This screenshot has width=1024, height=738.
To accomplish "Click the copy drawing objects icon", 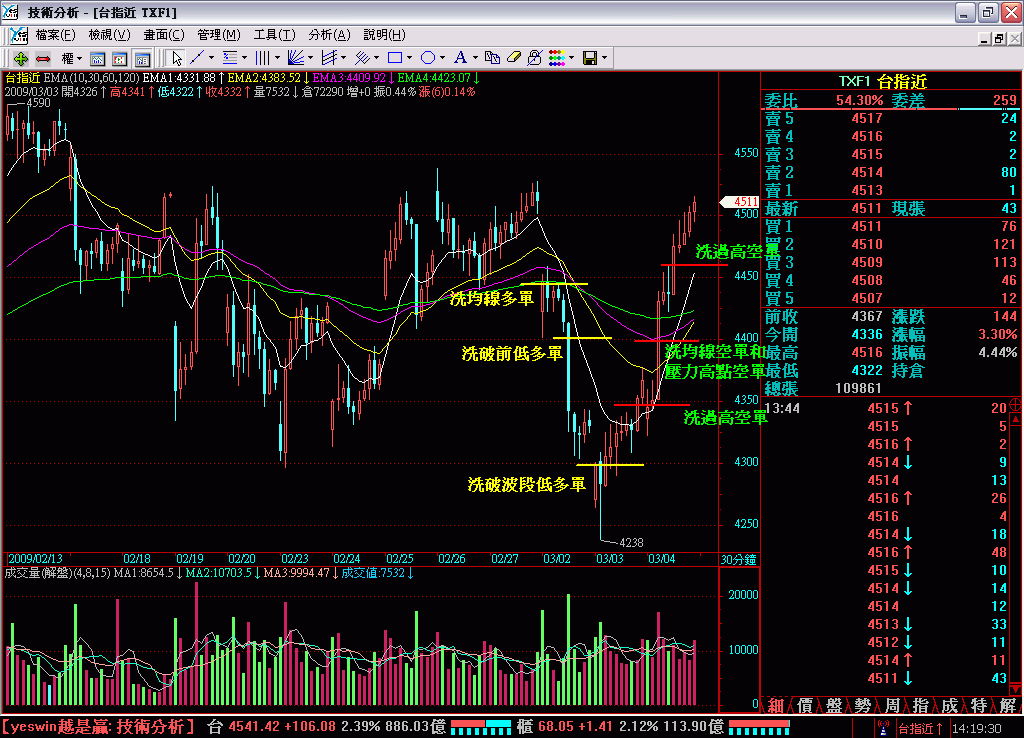I will 492,59.
